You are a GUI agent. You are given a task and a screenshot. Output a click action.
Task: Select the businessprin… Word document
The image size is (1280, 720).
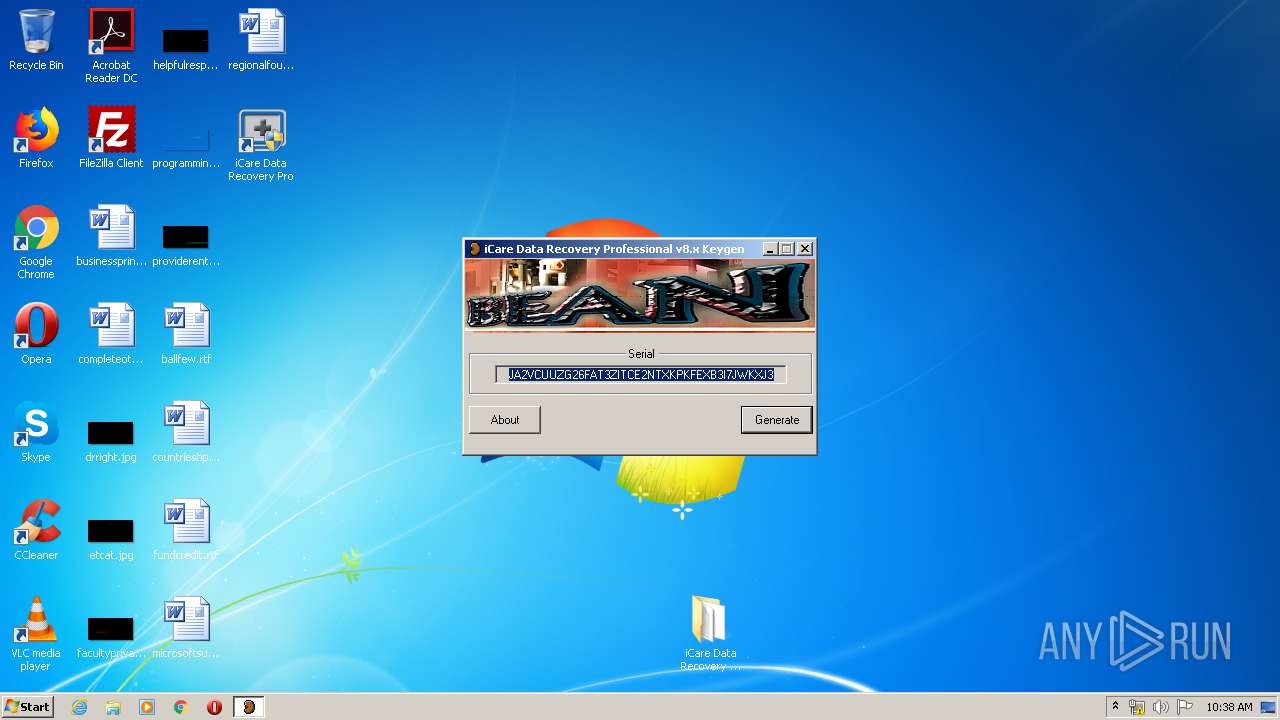coord(111,237)
